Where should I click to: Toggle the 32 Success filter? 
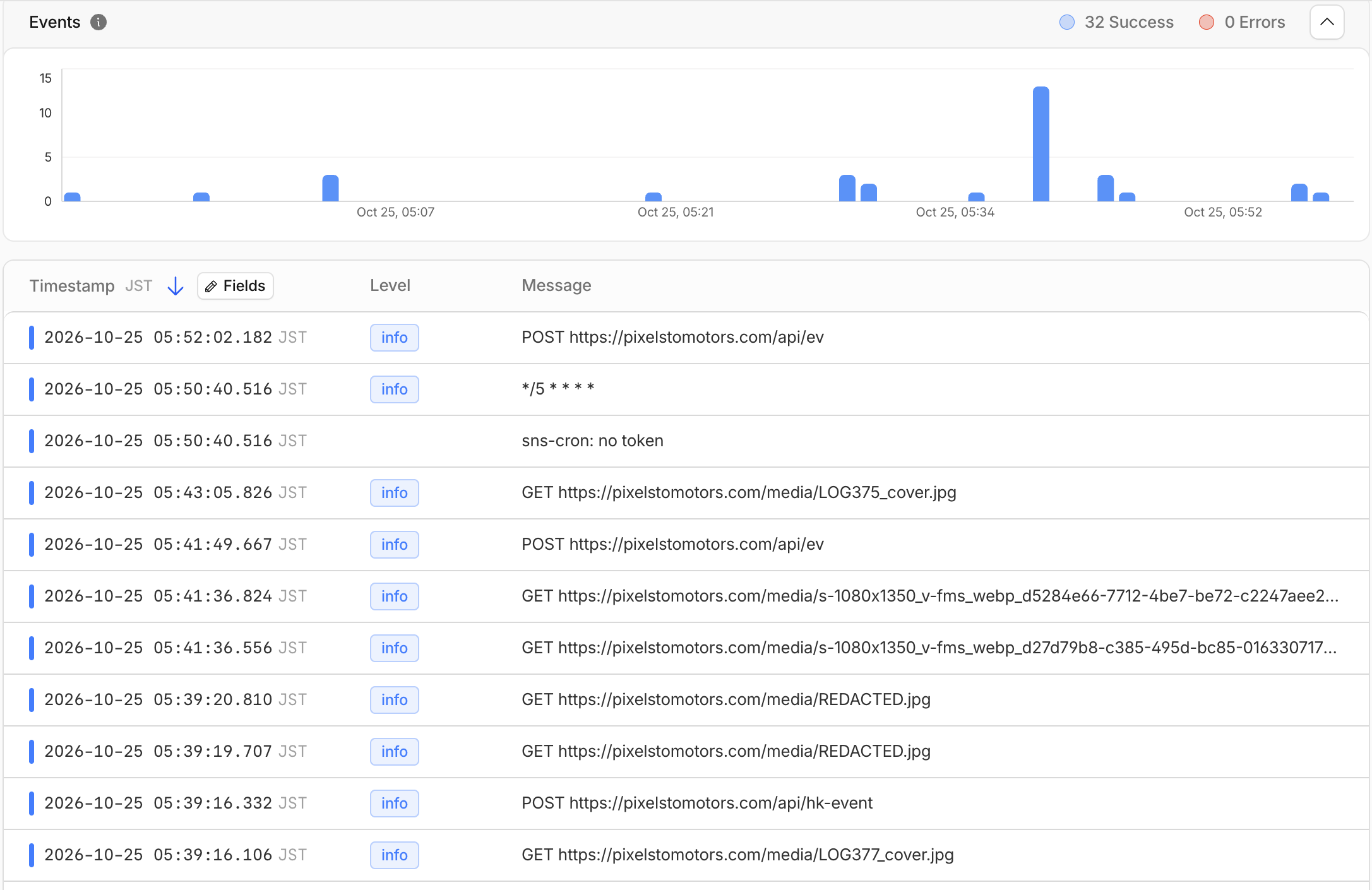coord(1116,22)
